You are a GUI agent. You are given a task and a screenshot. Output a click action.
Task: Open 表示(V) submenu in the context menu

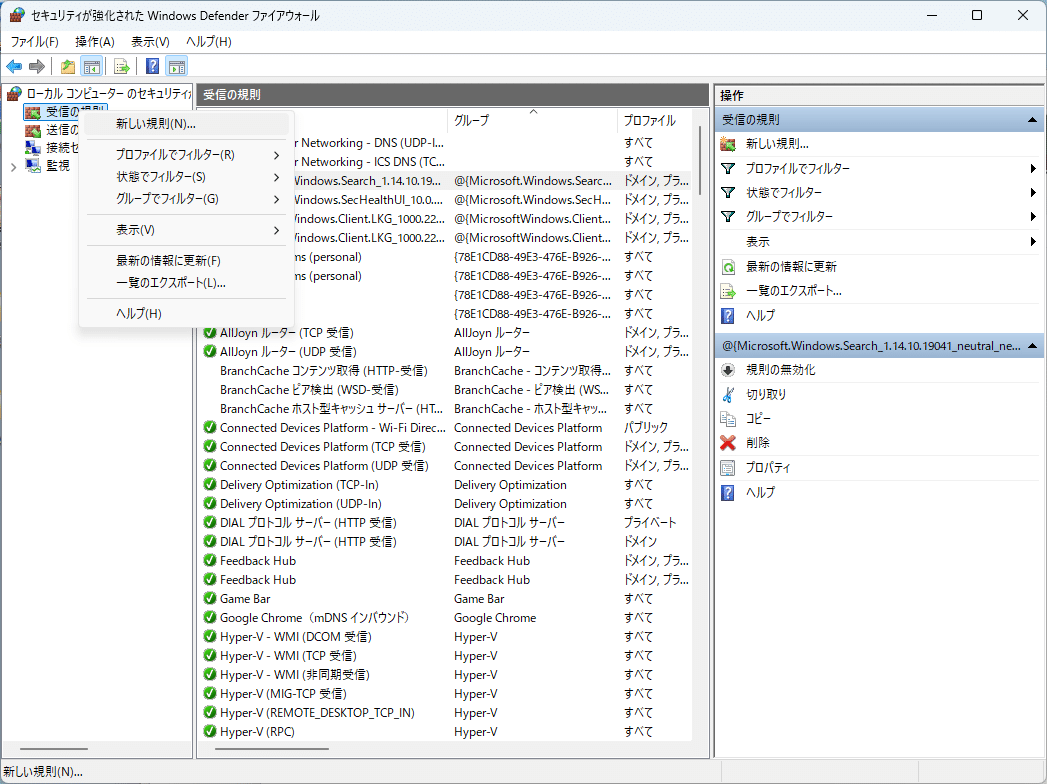tap(187, 230)
